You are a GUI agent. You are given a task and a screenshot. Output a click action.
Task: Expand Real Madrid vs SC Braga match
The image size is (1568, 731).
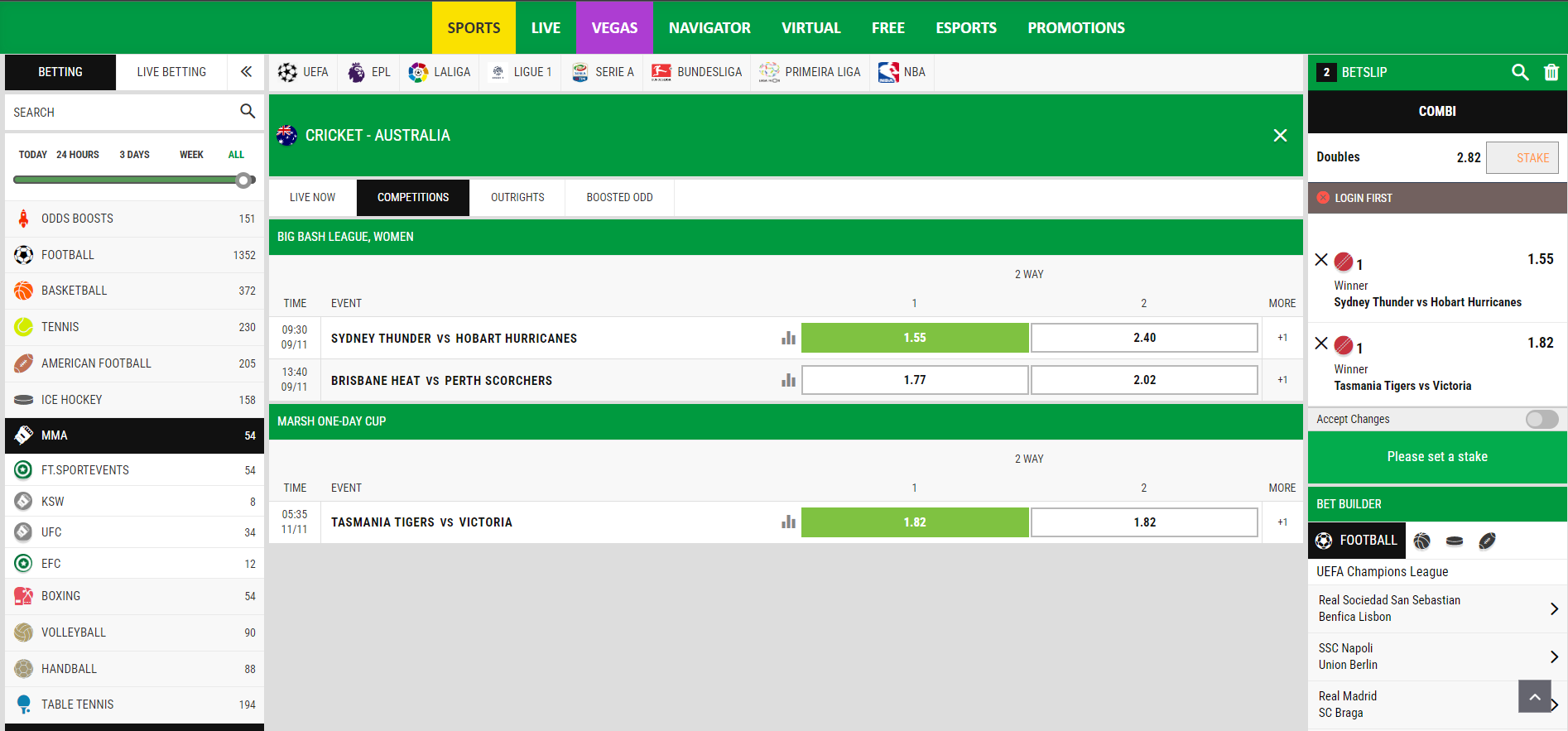pyautogui.click(x=1437, y=705)
